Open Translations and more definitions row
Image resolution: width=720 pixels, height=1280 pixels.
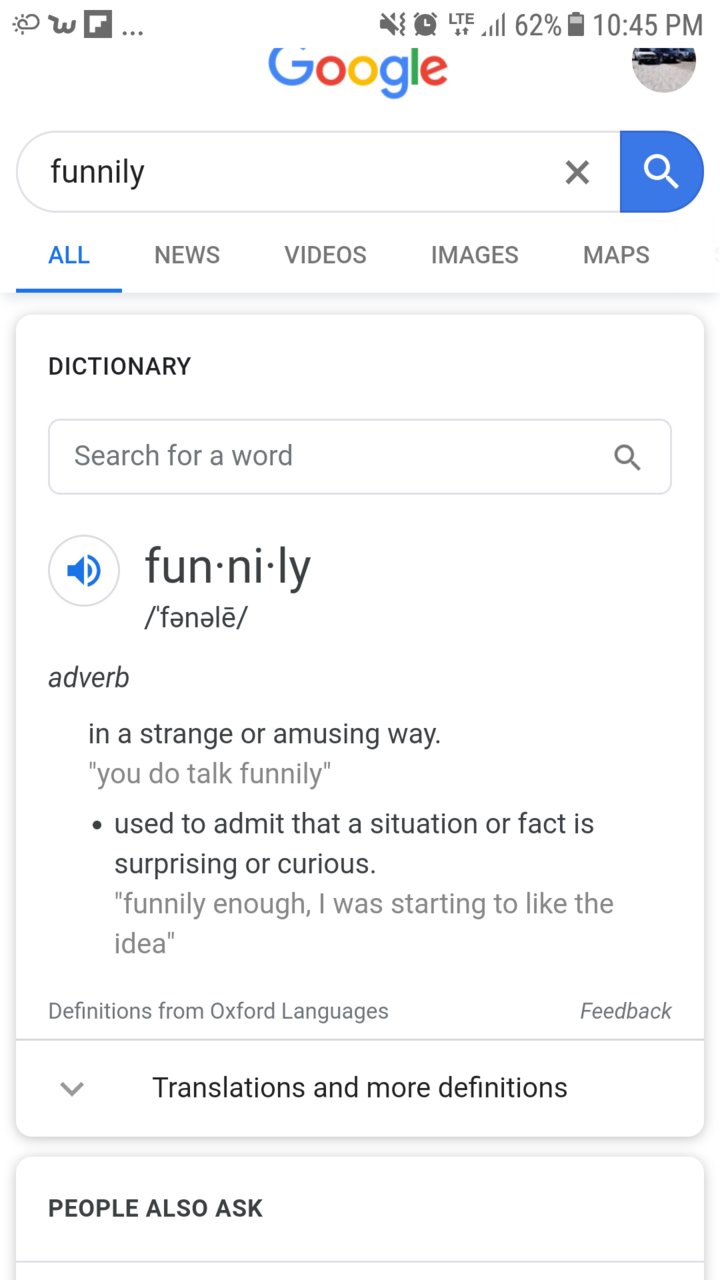[360, 1088]
